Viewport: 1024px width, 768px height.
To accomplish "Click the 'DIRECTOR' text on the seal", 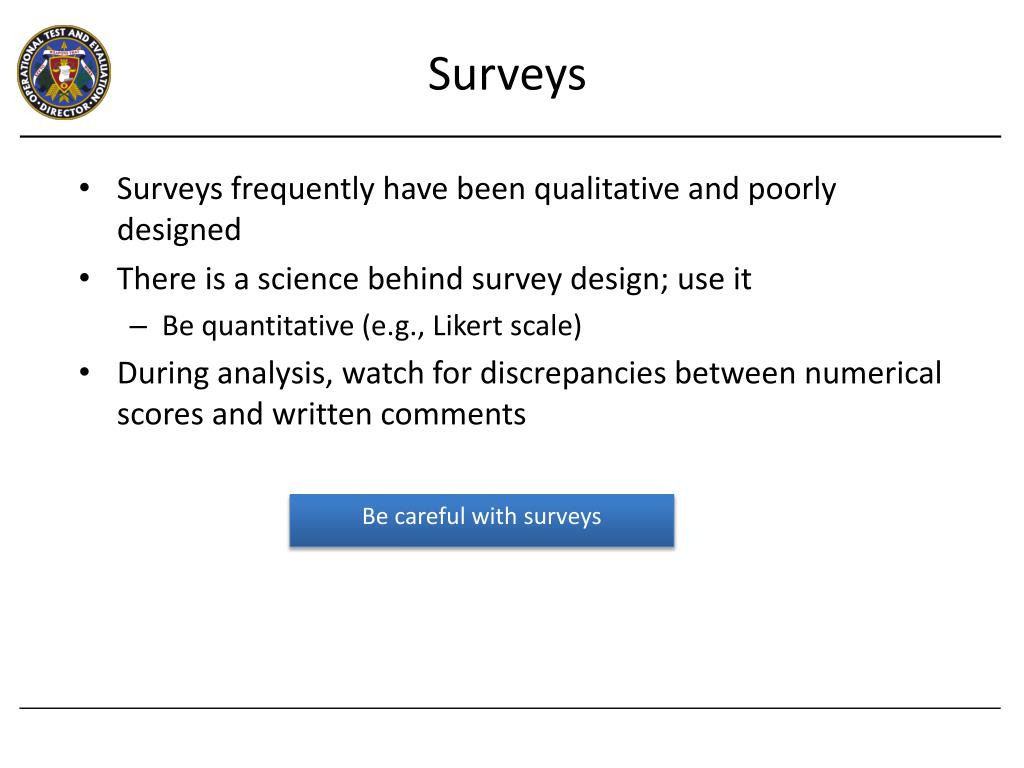I will tap(65, 111).
